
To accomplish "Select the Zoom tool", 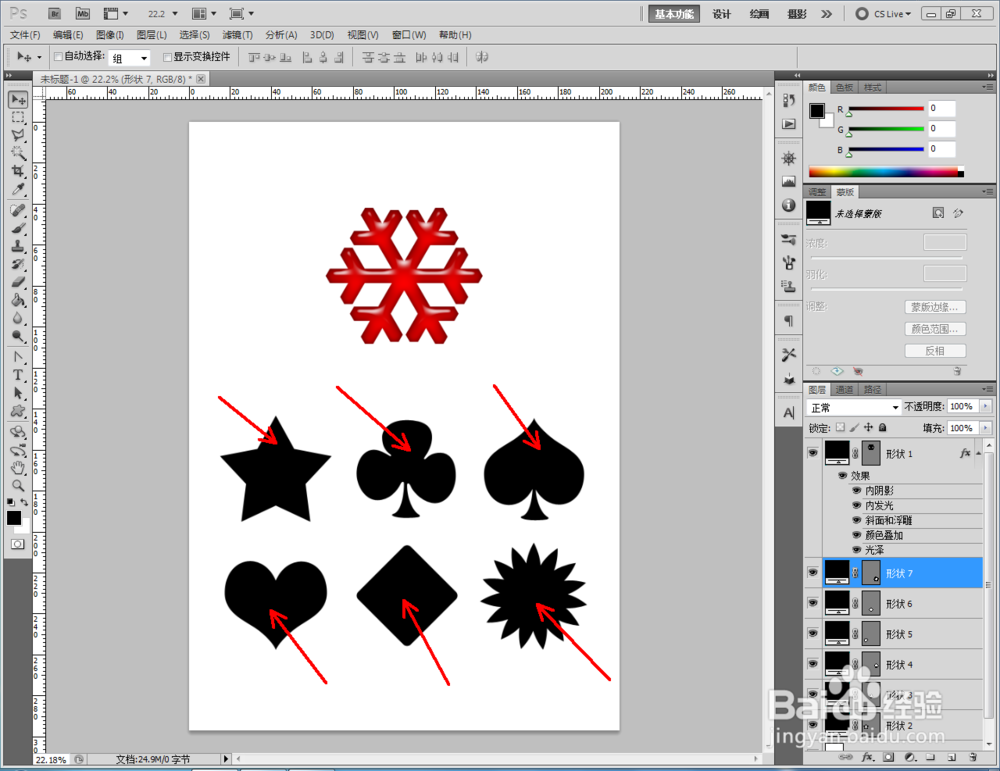I will pos(18,486).
